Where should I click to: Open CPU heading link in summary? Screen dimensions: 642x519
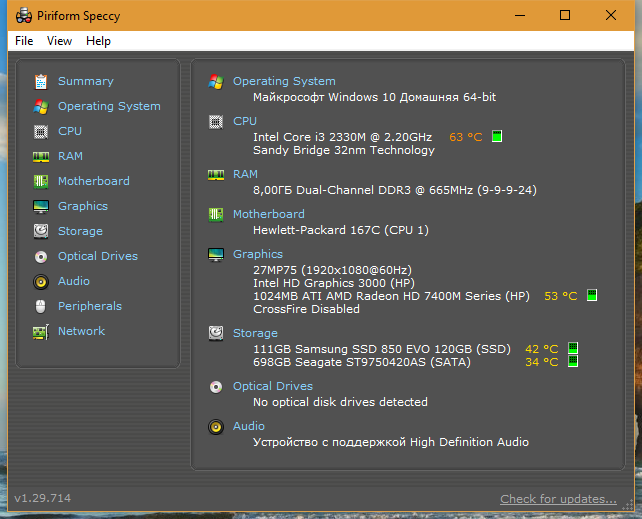245,121
